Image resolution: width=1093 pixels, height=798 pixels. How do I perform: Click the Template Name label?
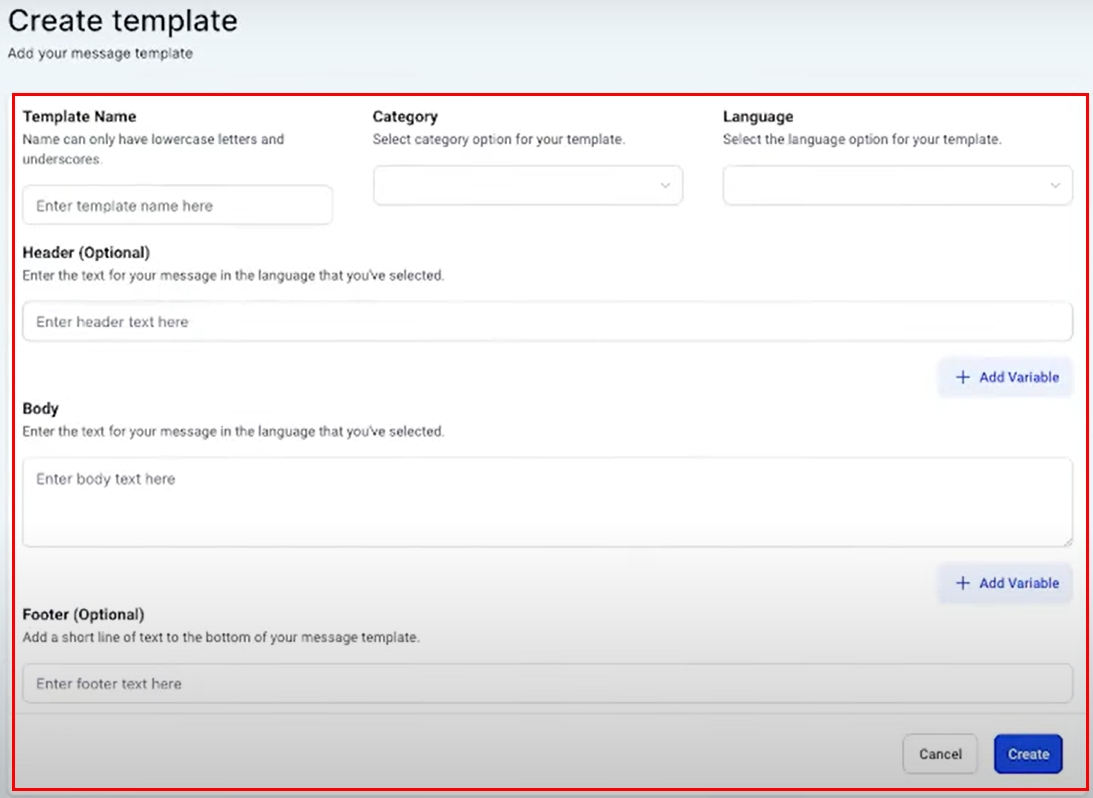80,117
